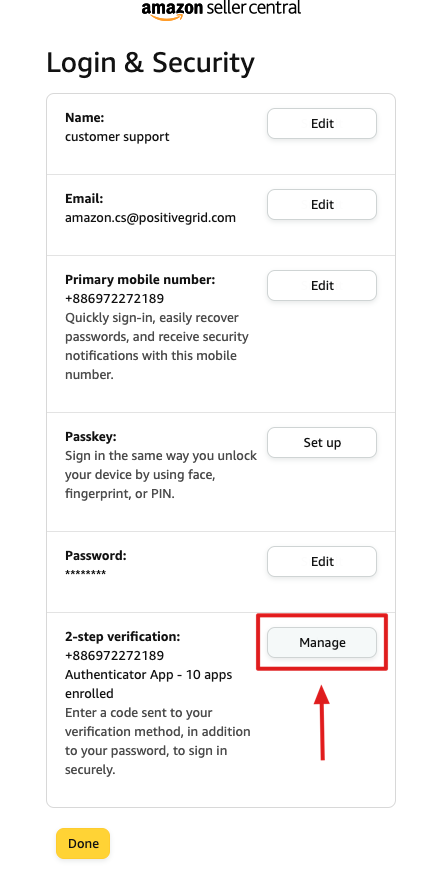Click the masked password asterisks
This screenshot has height=875, width=434.
click(85, 574)
